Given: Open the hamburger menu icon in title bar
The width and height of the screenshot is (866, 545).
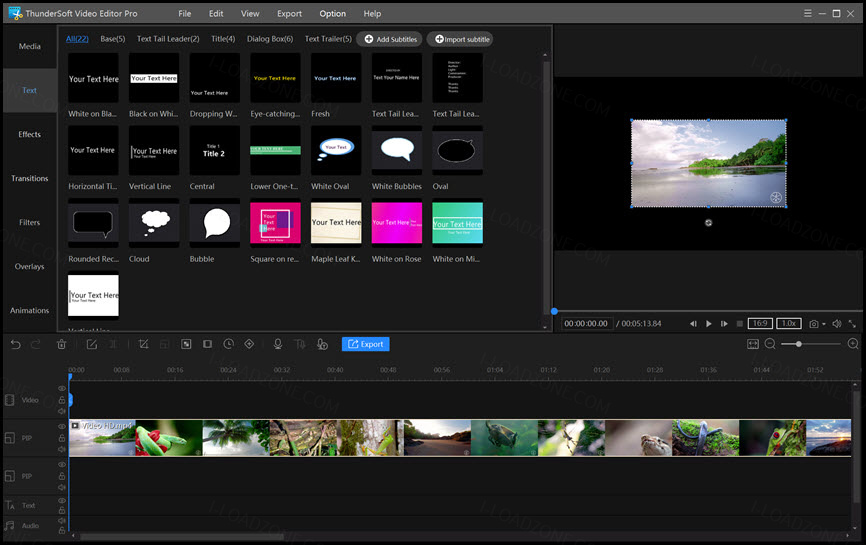Looking at the screenshot, I should (807, 13).
